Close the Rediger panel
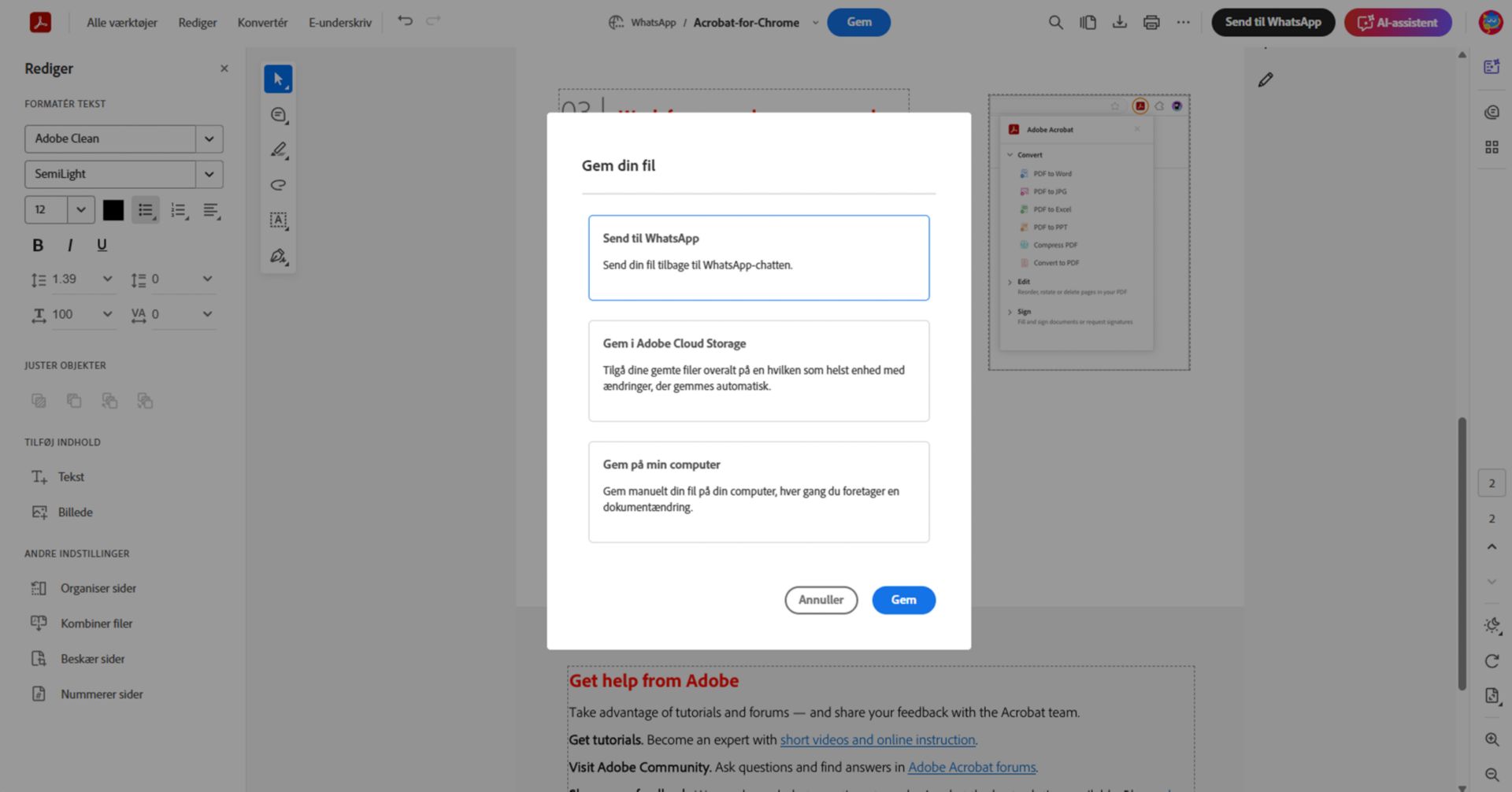Image resolution: width=1512 pixels, height=792 pixels. (224, 68)
